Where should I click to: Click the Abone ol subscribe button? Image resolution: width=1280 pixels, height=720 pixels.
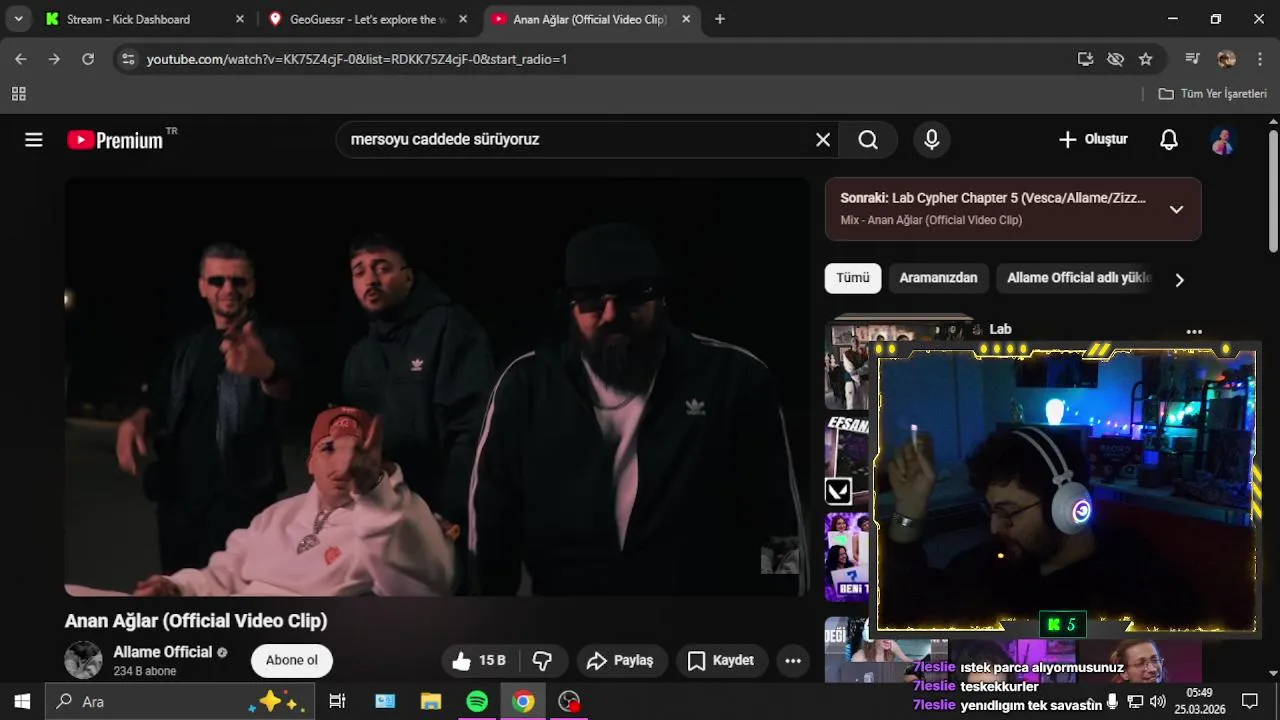pos(292,660)
